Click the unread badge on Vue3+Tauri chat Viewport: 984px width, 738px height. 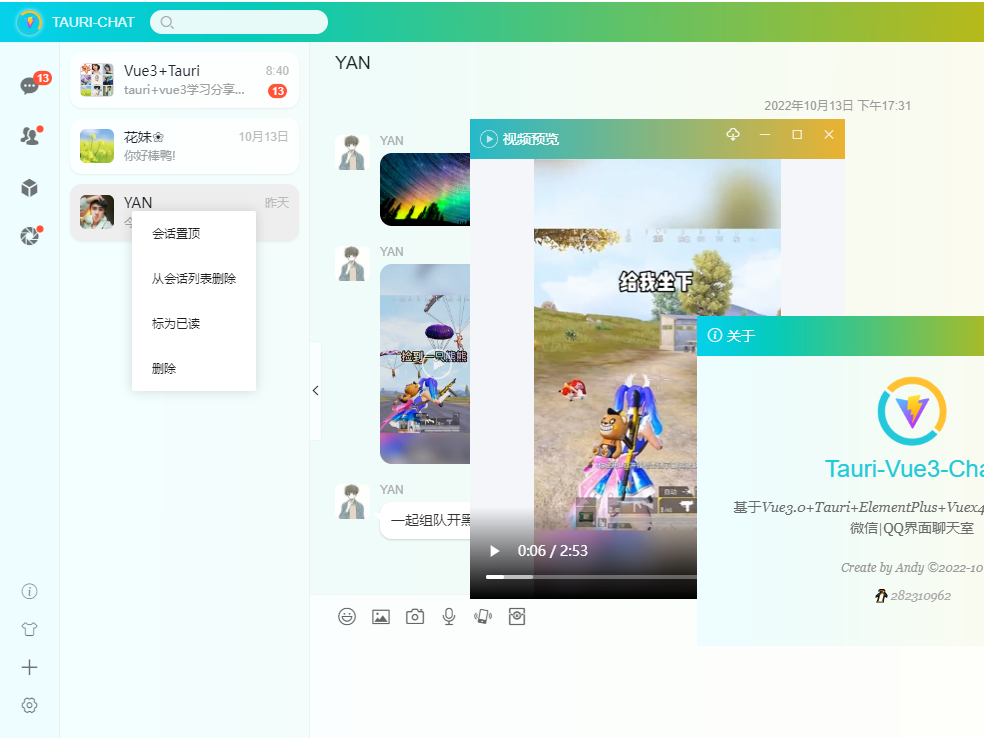pyautogui.click(x=277, y=91)
